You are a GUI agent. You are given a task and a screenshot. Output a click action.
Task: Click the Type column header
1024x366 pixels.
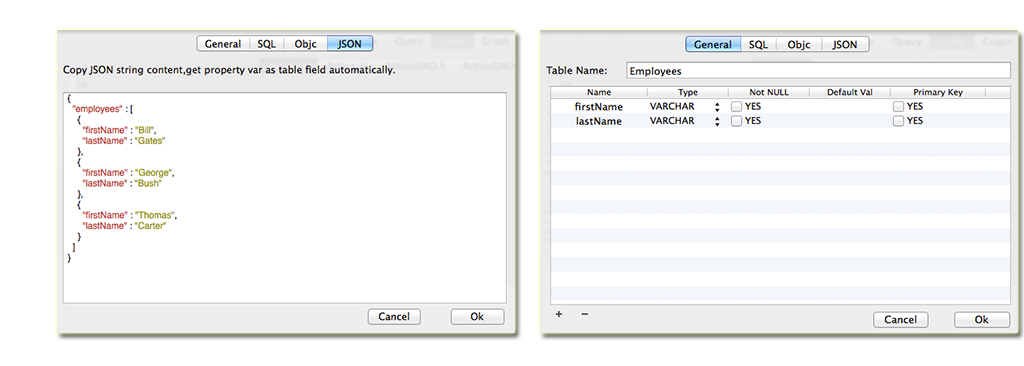[x=688, y=92]
